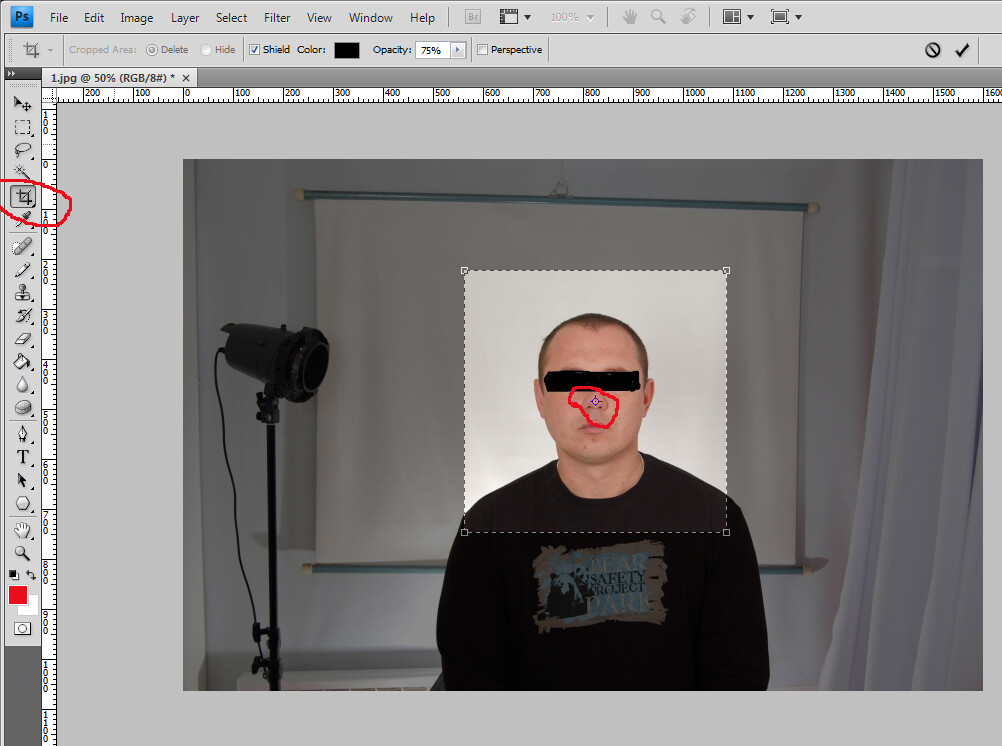Click the red foreground color swatch

tap(18, 595)
